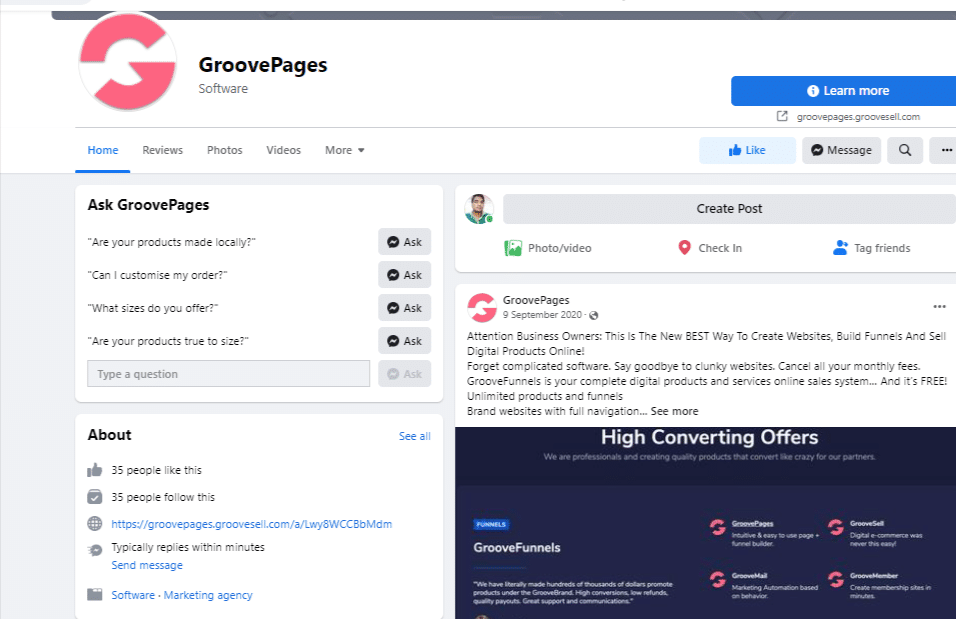The height and width of the screenshot is (619, 956).
Task: Click the "Typically replies within minutes" text
Action: click(x=188, y=547)
